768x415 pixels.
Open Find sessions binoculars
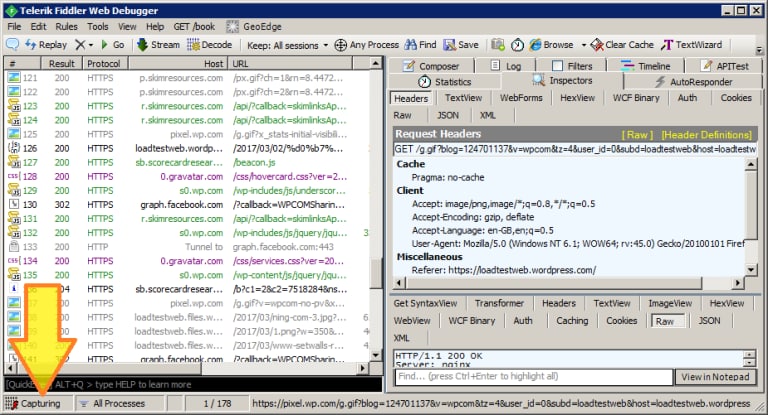click(x=420, y=45)
